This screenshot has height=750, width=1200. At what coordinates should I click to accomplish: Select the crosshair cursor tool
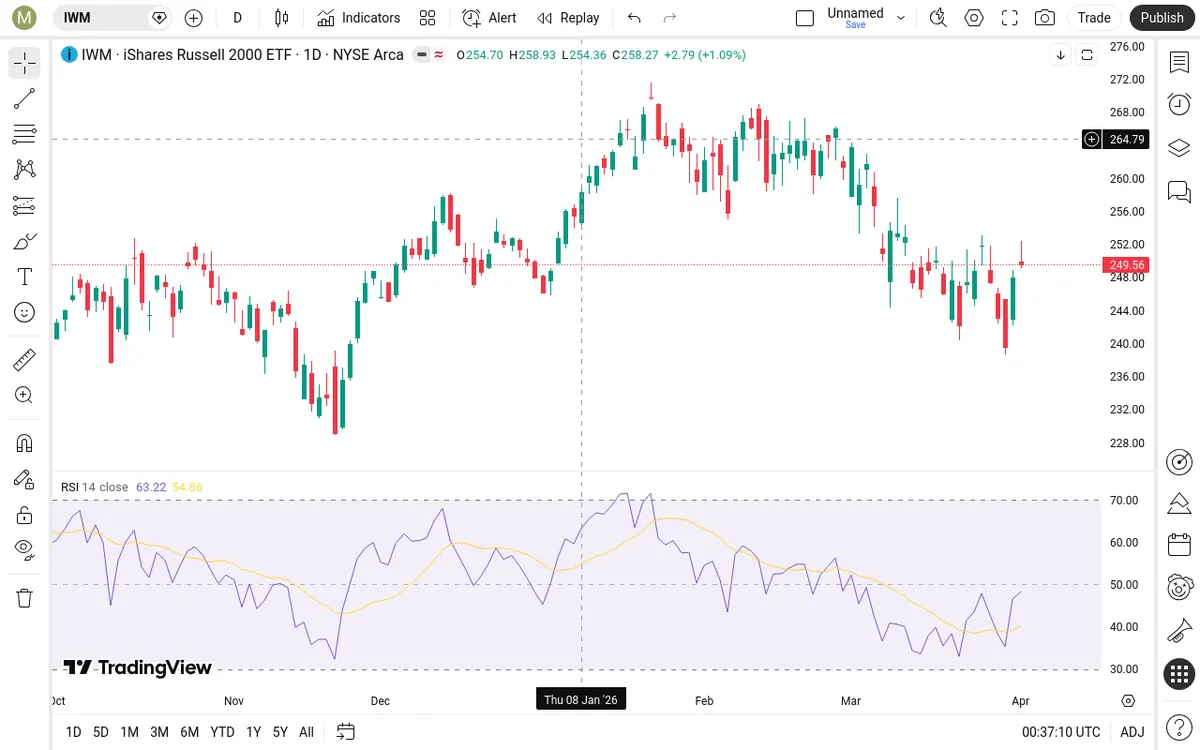[x=25, y=63]
